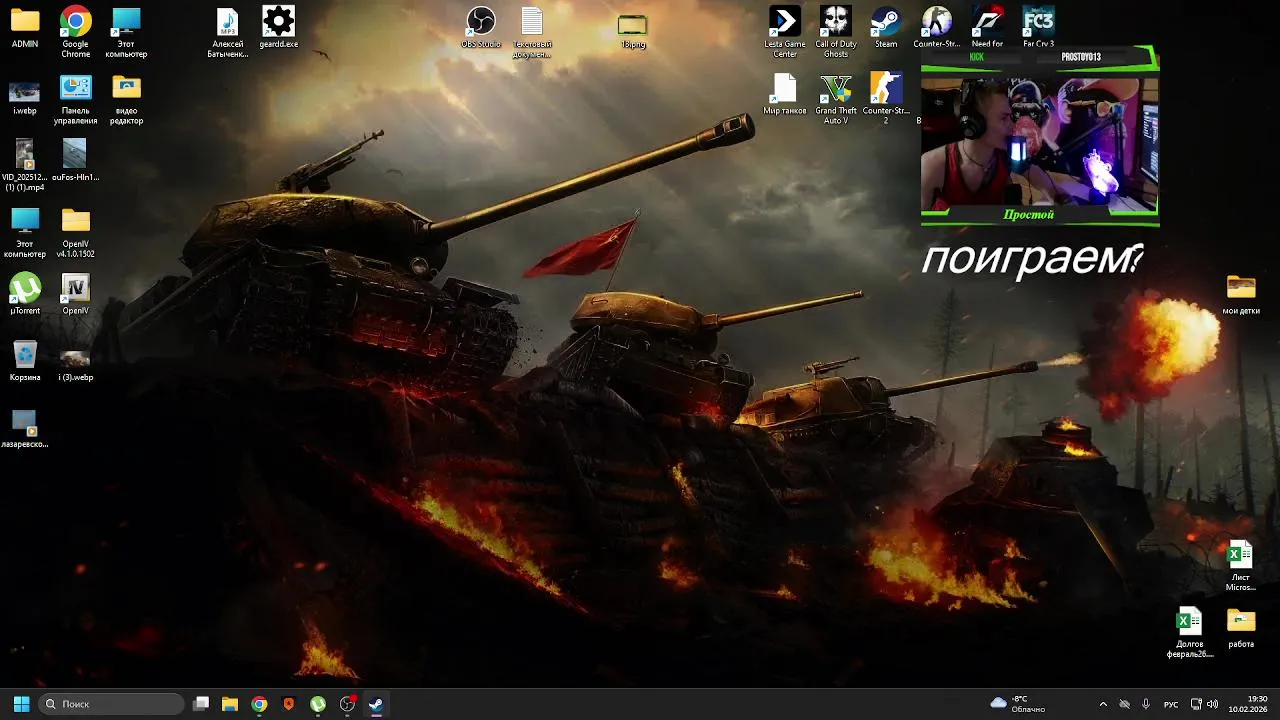Select Call of Duty Ghosts shortcut
The image size is (1280, 720).
click(836, 31)
